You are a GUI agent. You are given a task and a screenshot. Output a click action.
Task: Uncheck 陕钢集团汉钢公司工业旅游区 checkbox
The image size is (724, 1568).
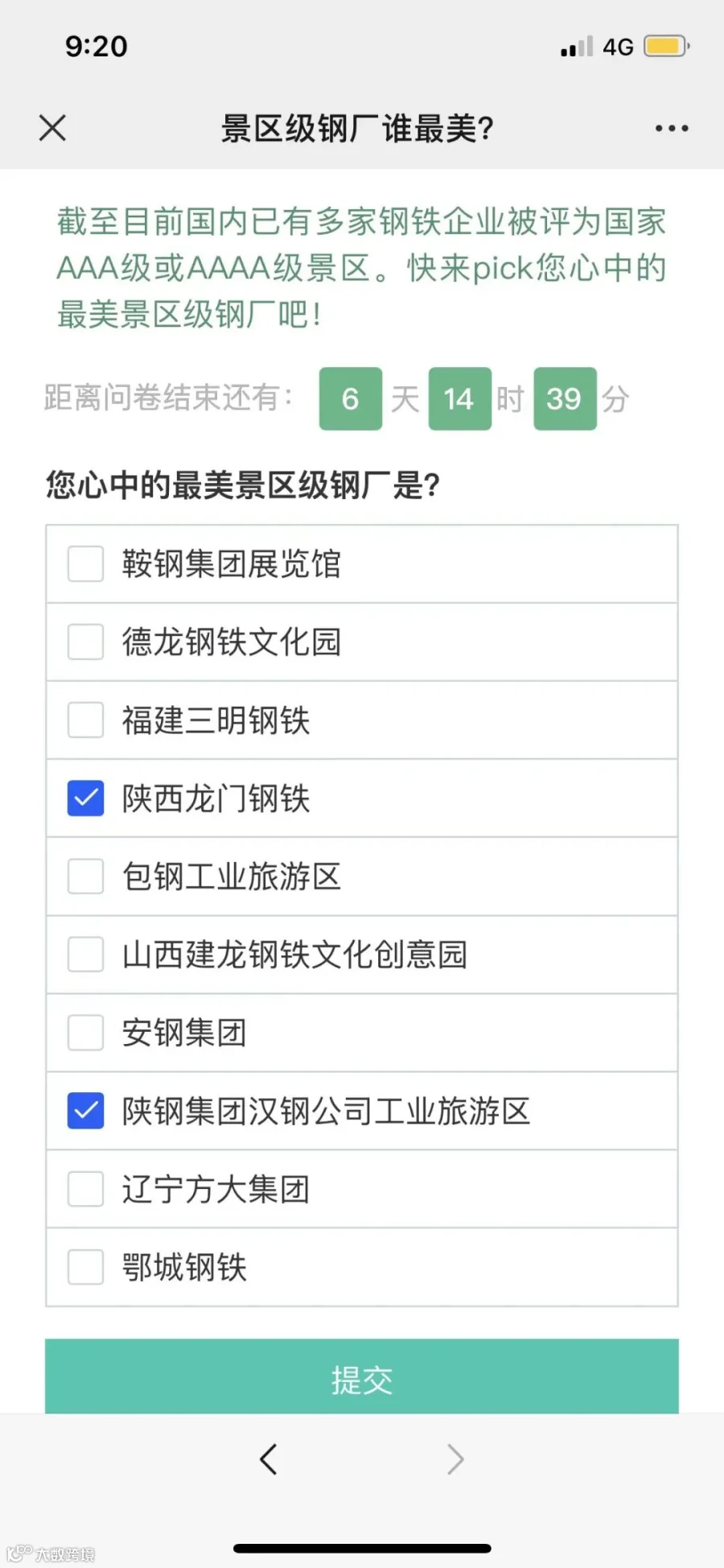[x=85, y=1111]
